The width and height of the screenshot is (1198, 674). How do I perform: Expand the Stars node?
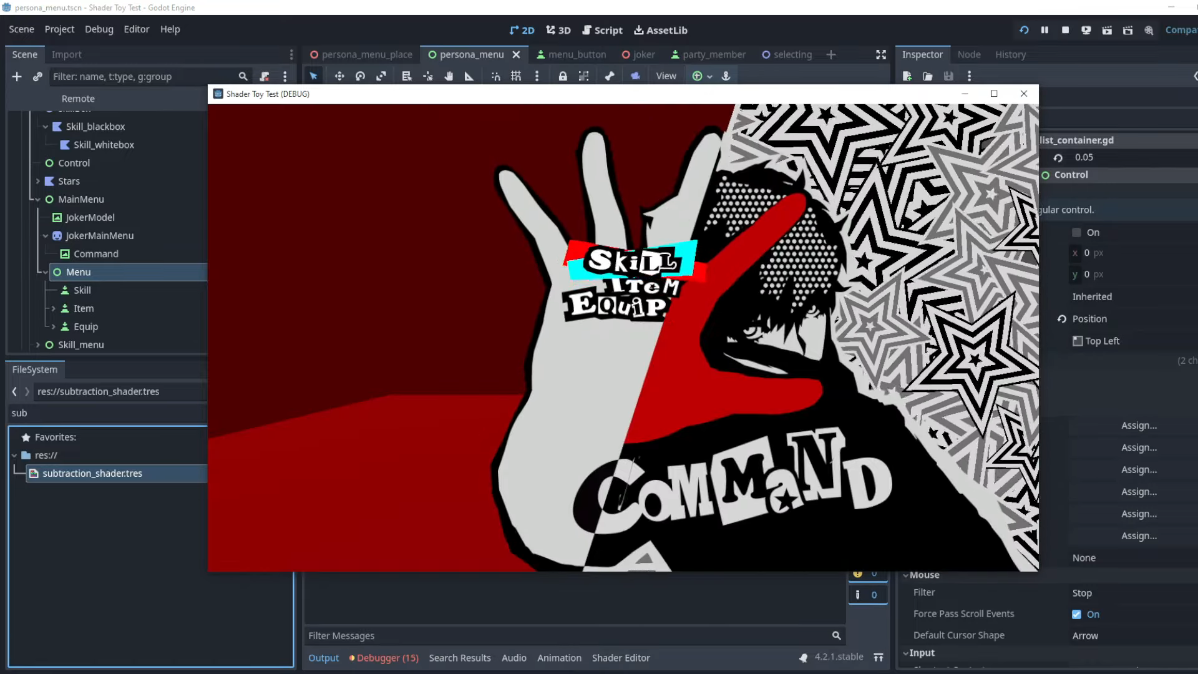[37, 181]
